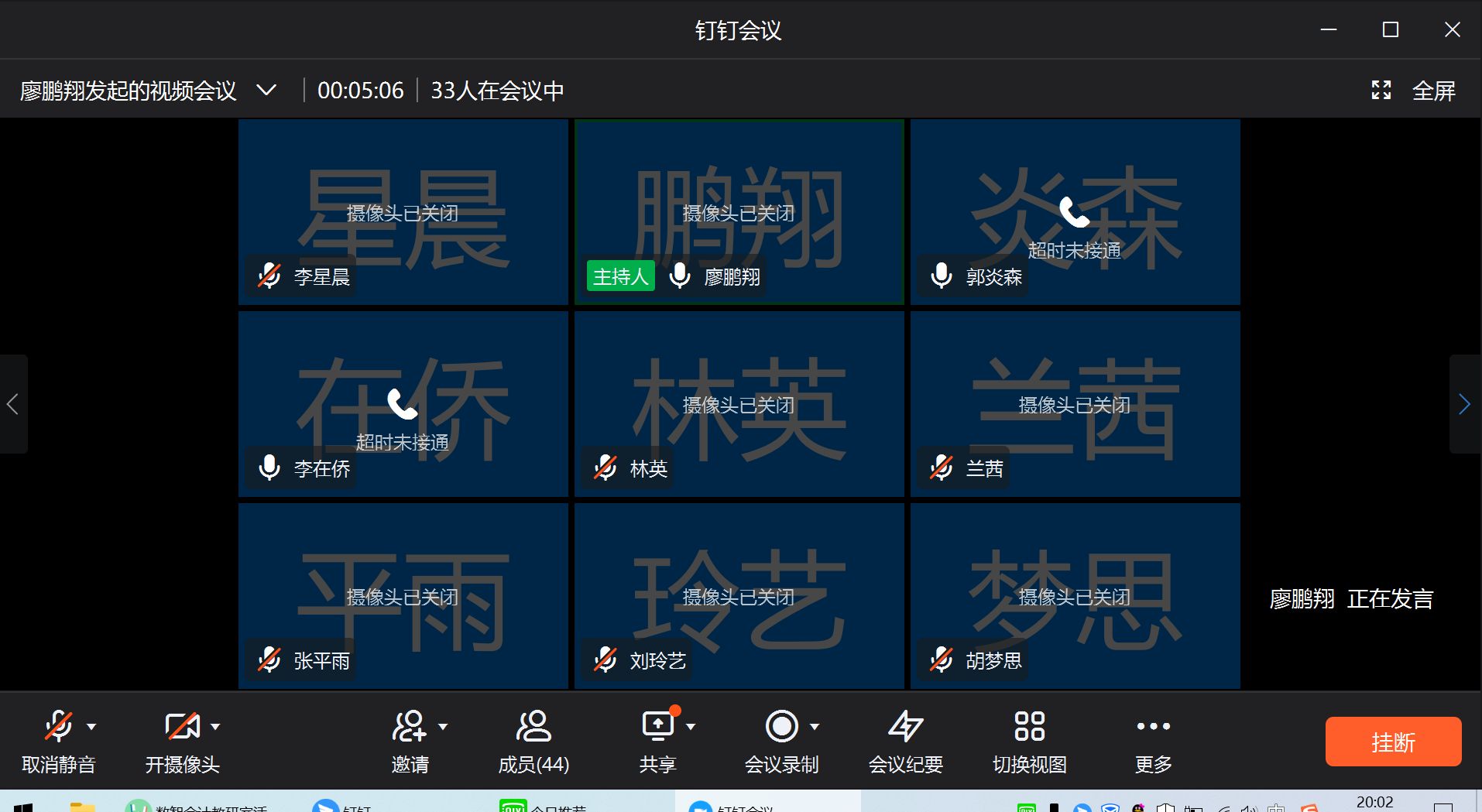Click 张平雨's muted microphone icon
The width and height of the screenshot is (1482, 812).
269,660
